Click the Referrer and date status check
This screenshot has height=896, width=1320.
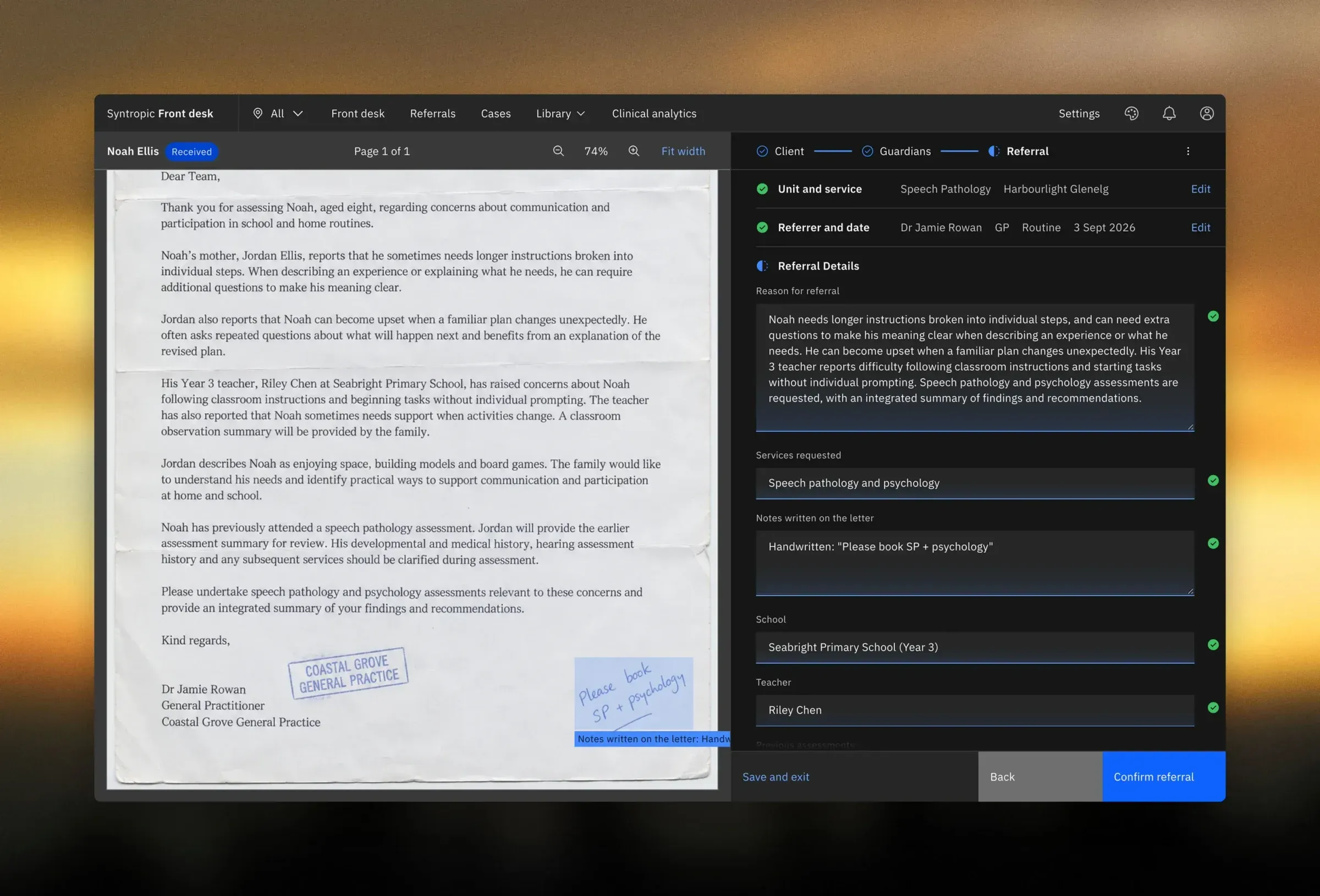tap(762, 228)
